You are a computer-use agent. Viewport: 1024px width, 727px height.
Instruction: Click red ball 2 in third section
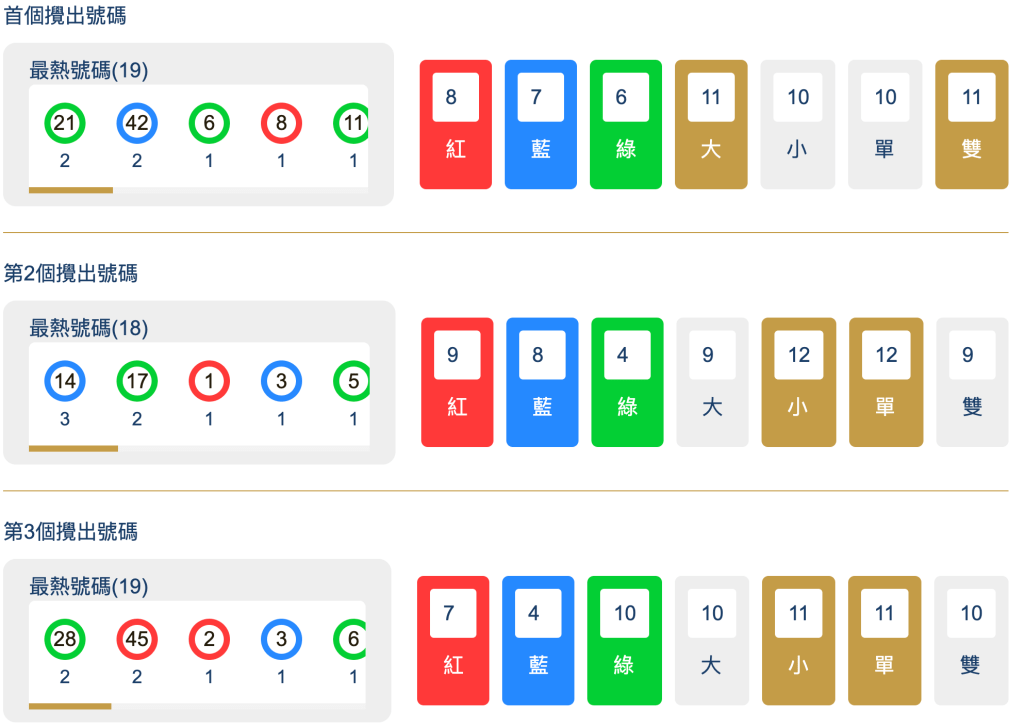point(209,639)
